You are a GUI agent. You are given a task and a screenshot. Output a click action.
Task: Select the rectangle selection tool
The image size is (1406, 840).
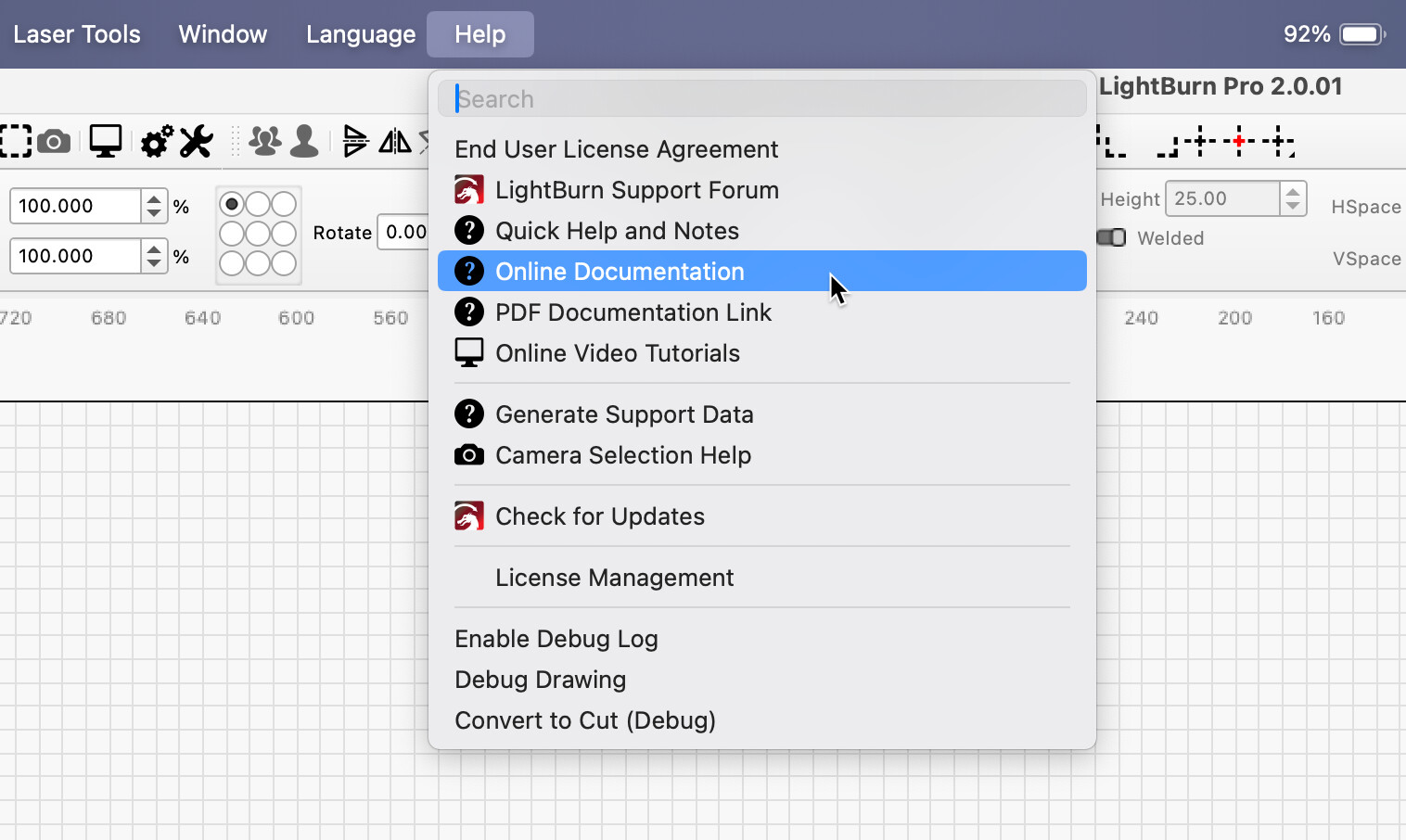pos(14,141)
